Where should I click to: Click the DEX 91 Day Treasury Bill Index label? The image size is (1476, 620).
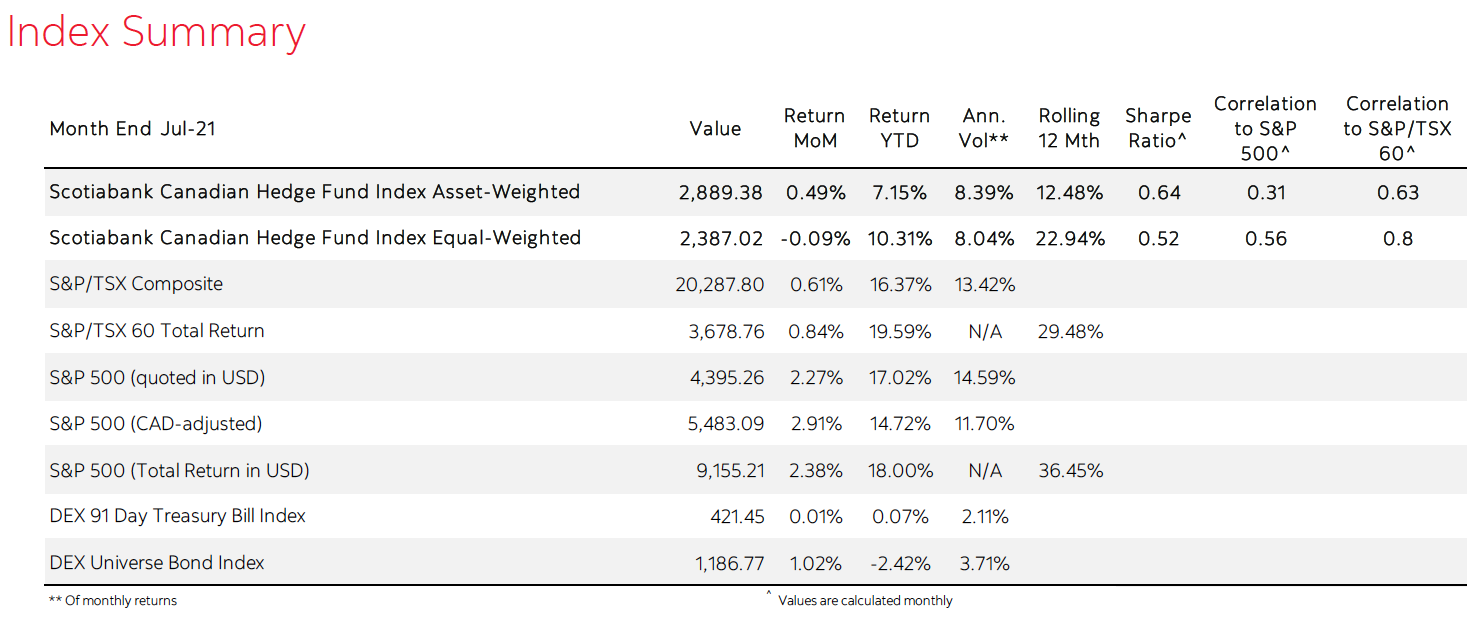(x=178, y=516)
